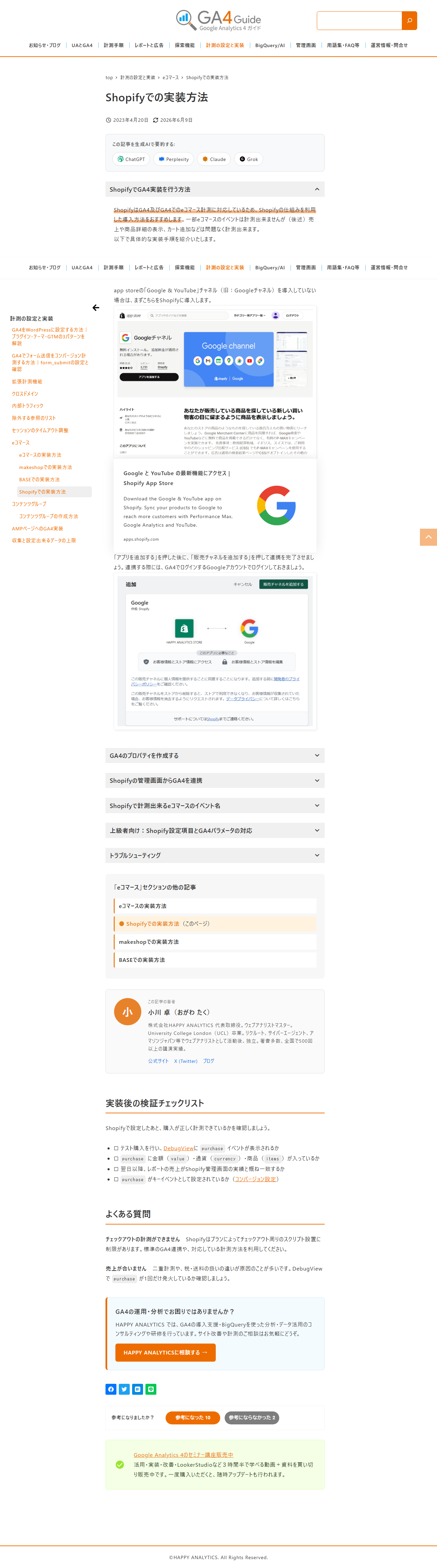Open the Google Analytics 4のセミナー講座販売中 link
This screenshot has height=1568, width=437.
pyautogui.click(x=183, y=1455)
